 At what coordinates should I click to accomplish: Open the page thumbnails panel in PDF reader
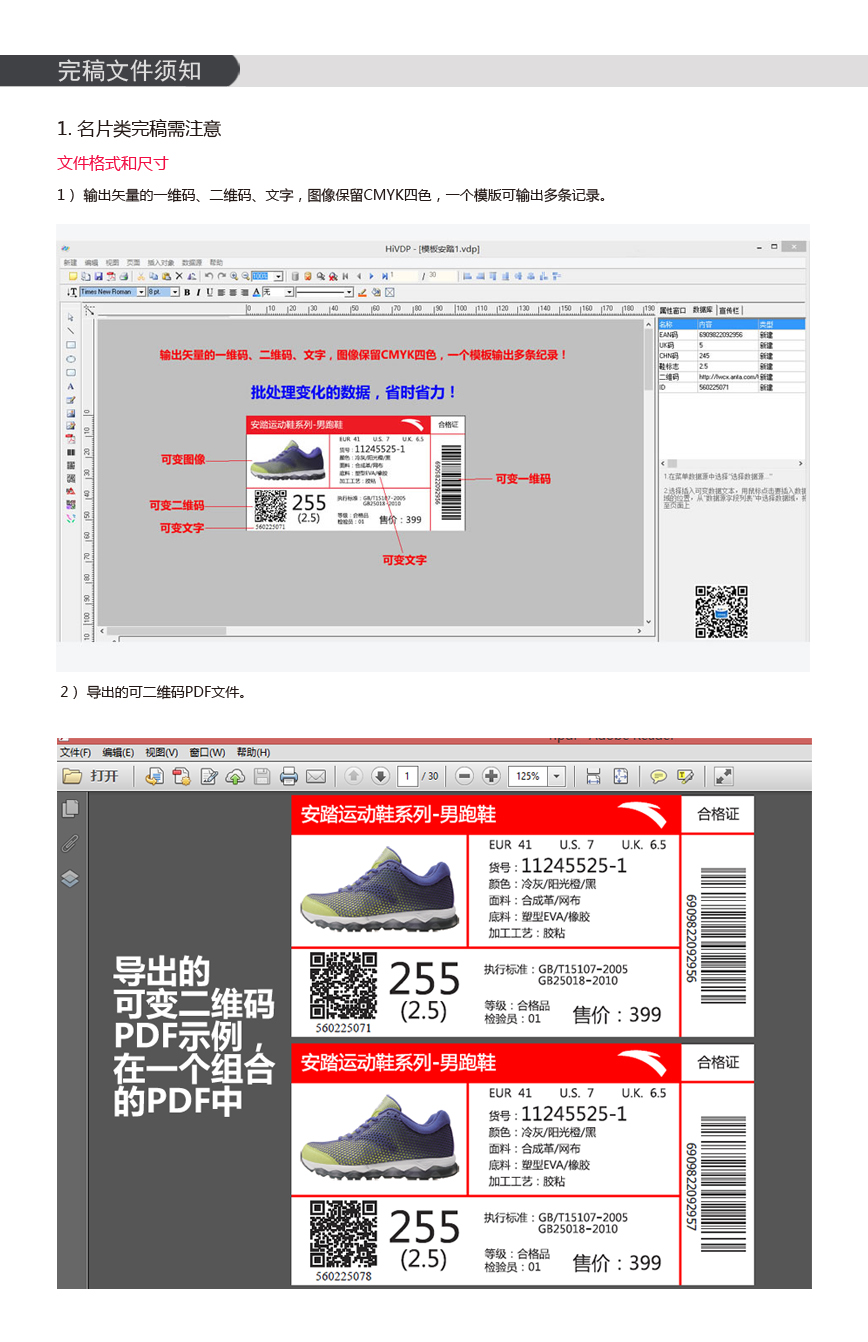coord(70,809)
